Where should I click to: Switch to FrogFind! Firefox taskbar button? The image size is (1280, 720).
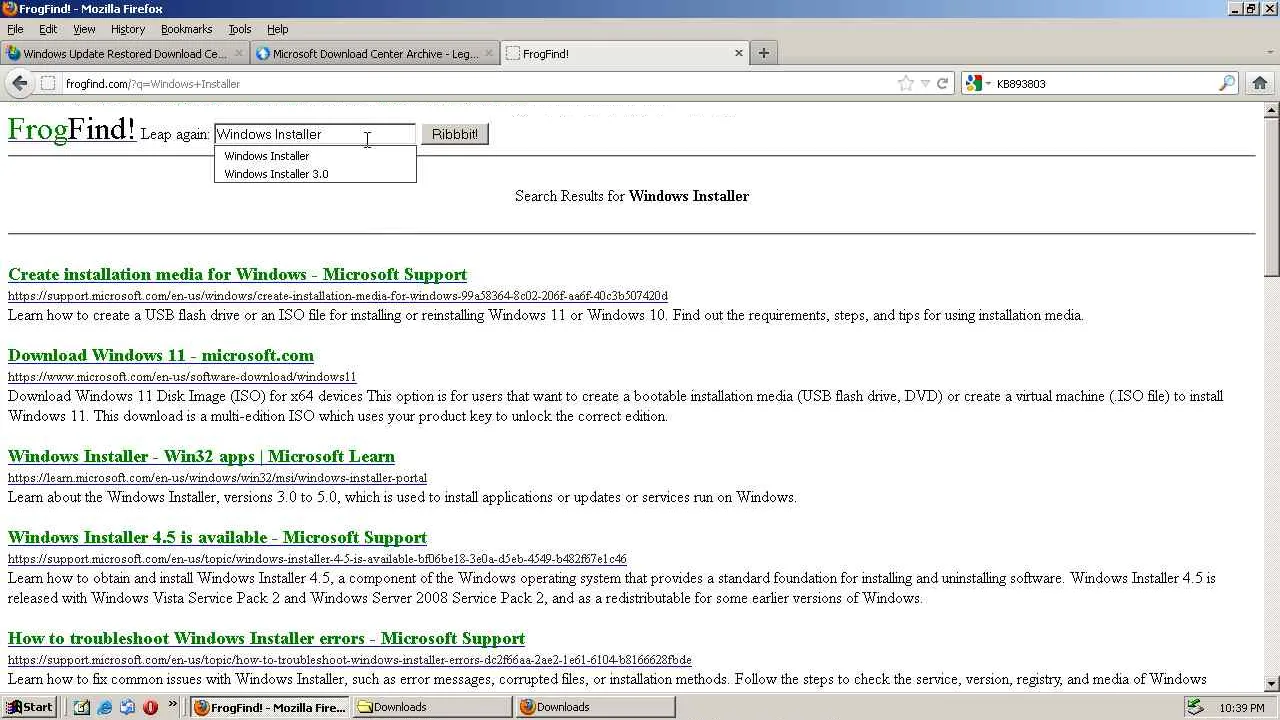(270, 707)
